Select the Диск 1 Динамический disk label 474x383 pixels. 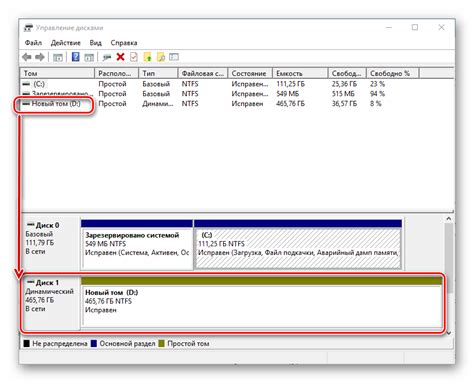(50, 303)
